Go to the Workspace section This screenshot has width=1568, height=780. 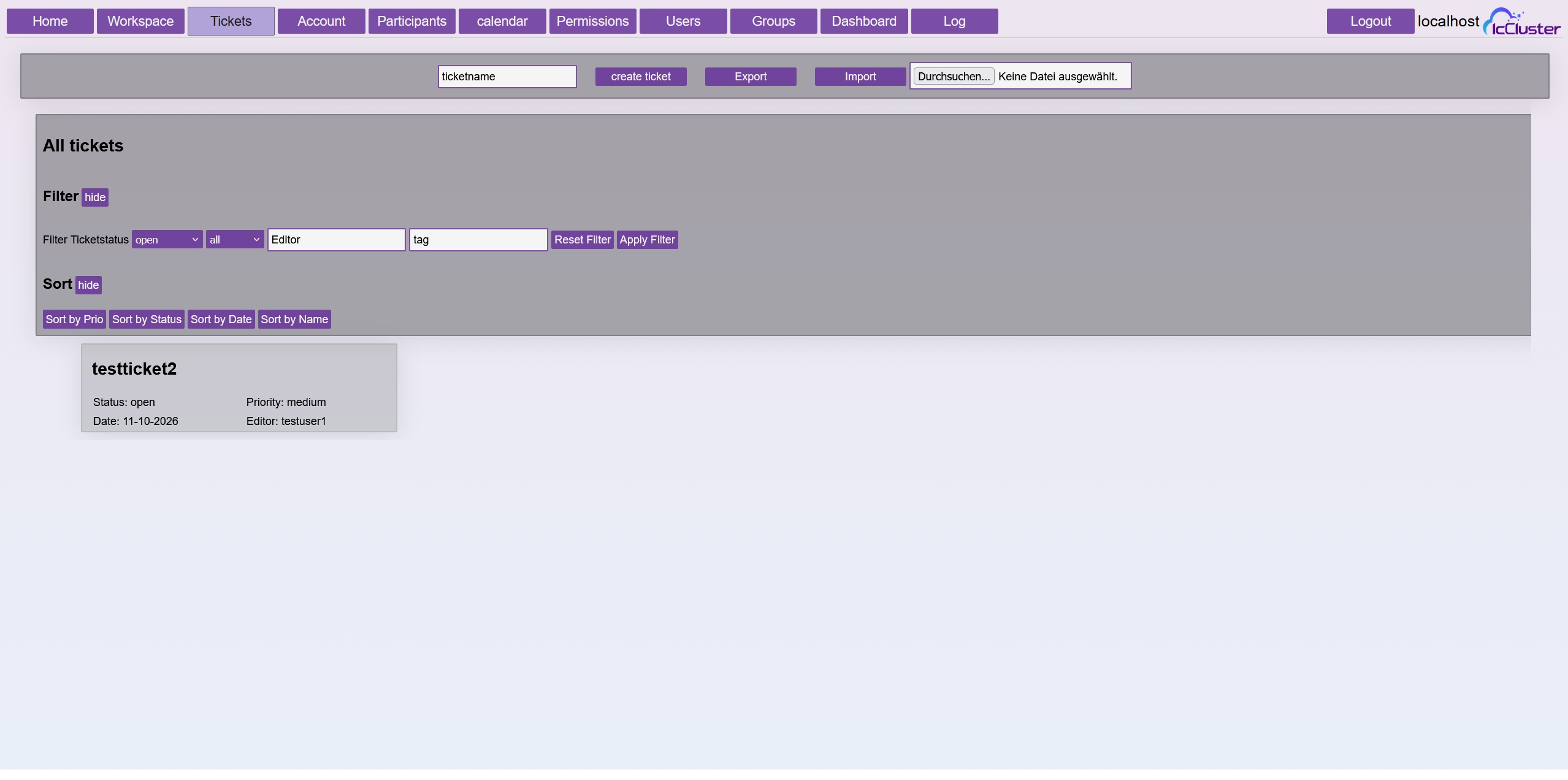140,21
